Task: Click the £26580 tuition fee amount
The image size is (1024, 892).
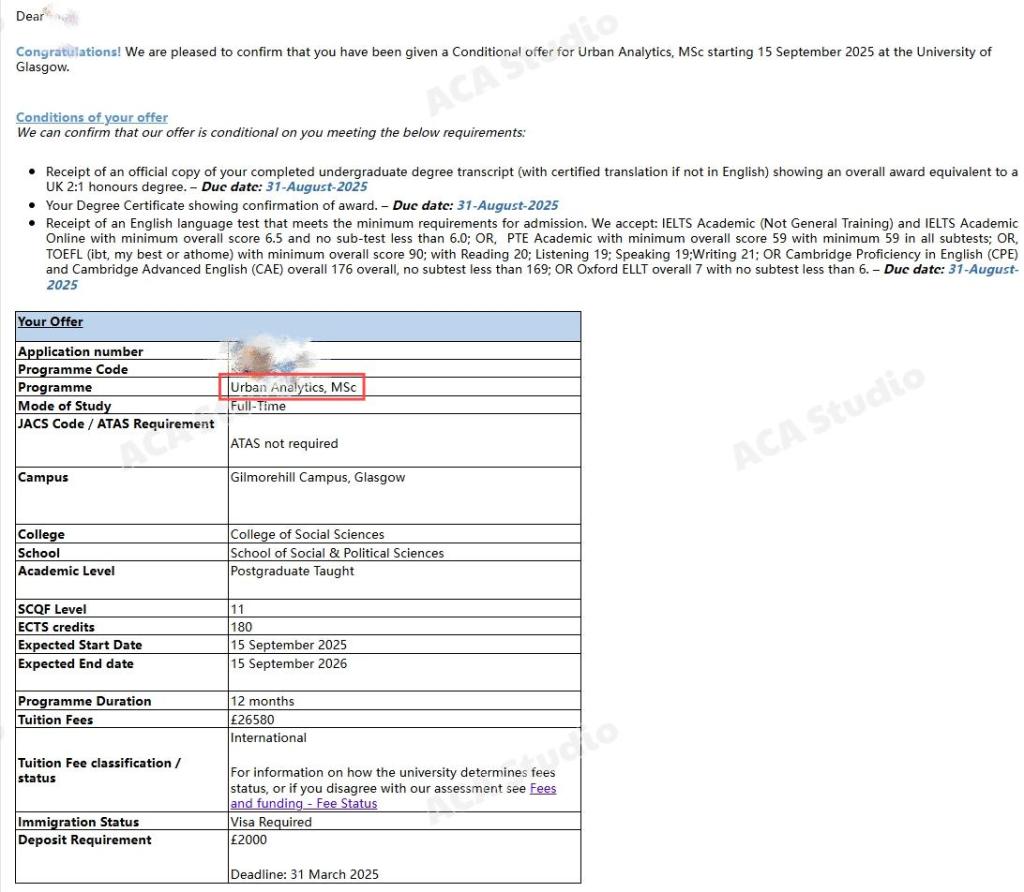Action: 251,720
